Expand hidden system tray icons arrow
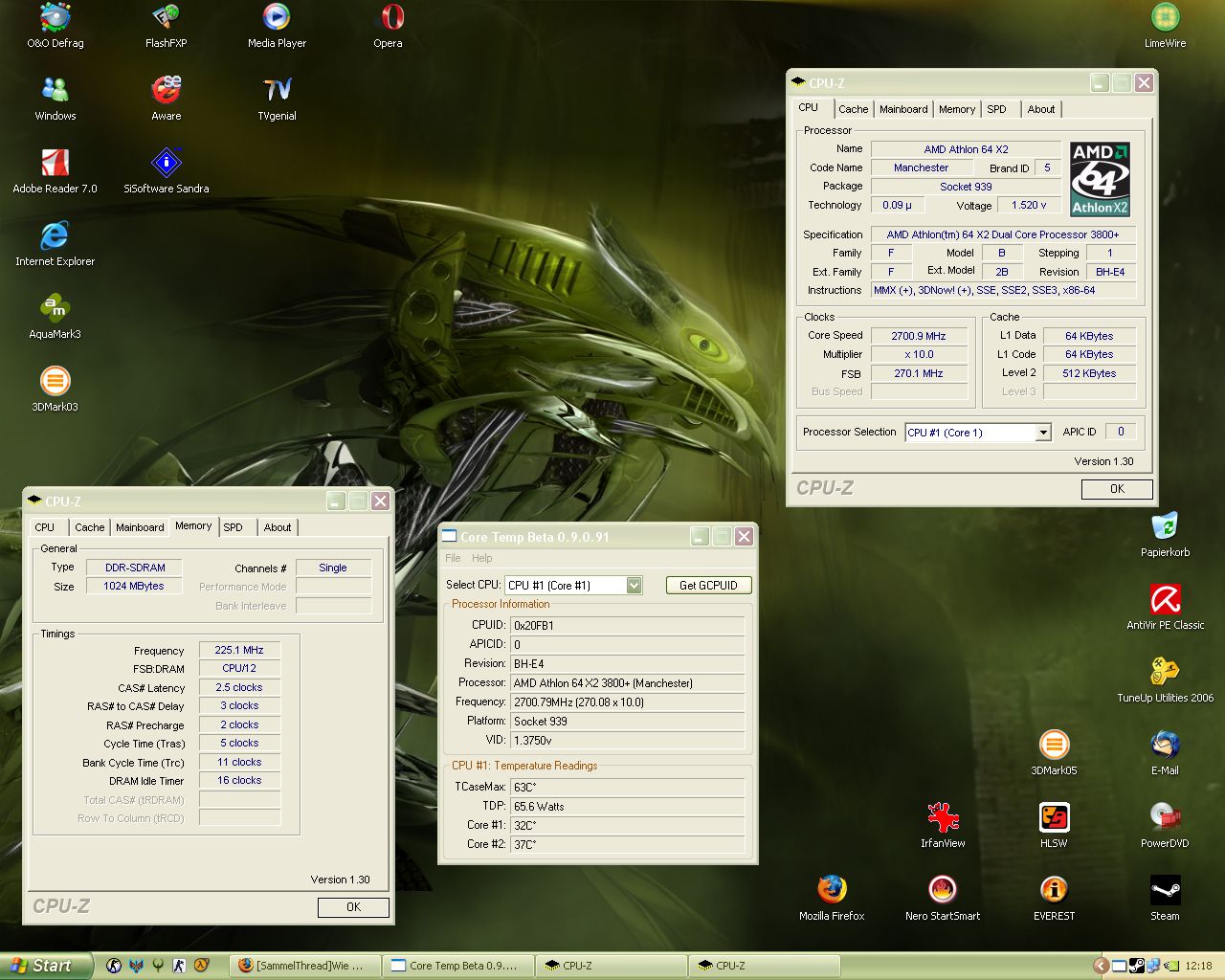The image size is (1225, 980). pos(1101,967)
